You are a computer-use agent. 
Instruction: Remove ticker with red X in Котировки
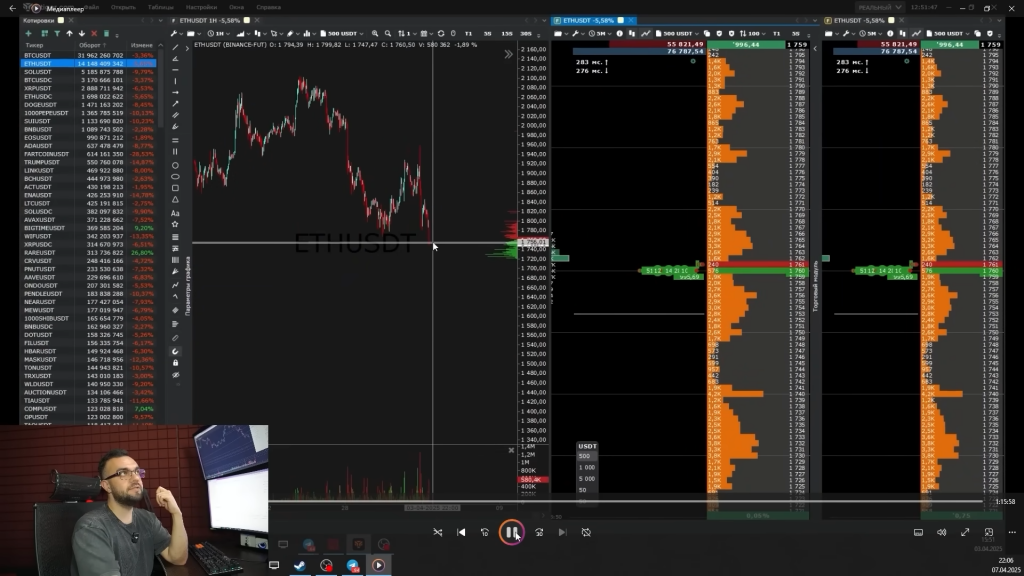[94, 33]
